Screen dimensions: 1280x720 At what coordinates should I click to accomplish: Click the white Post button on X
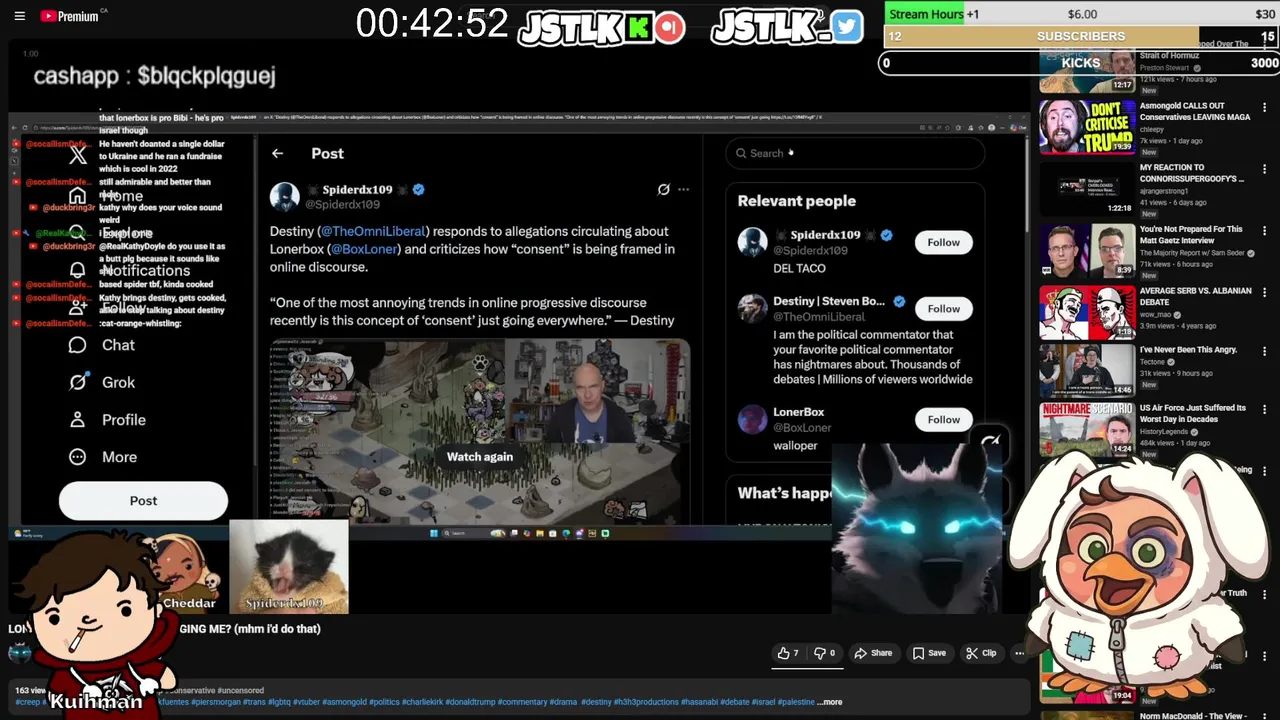coord(143,501)
